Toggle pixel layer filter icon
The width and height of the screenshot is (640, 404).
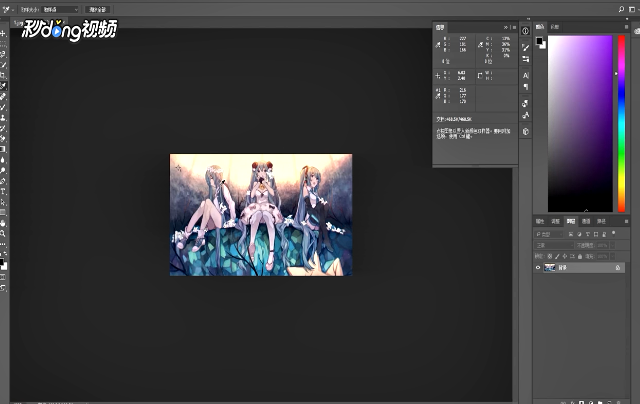coord(571,234)
